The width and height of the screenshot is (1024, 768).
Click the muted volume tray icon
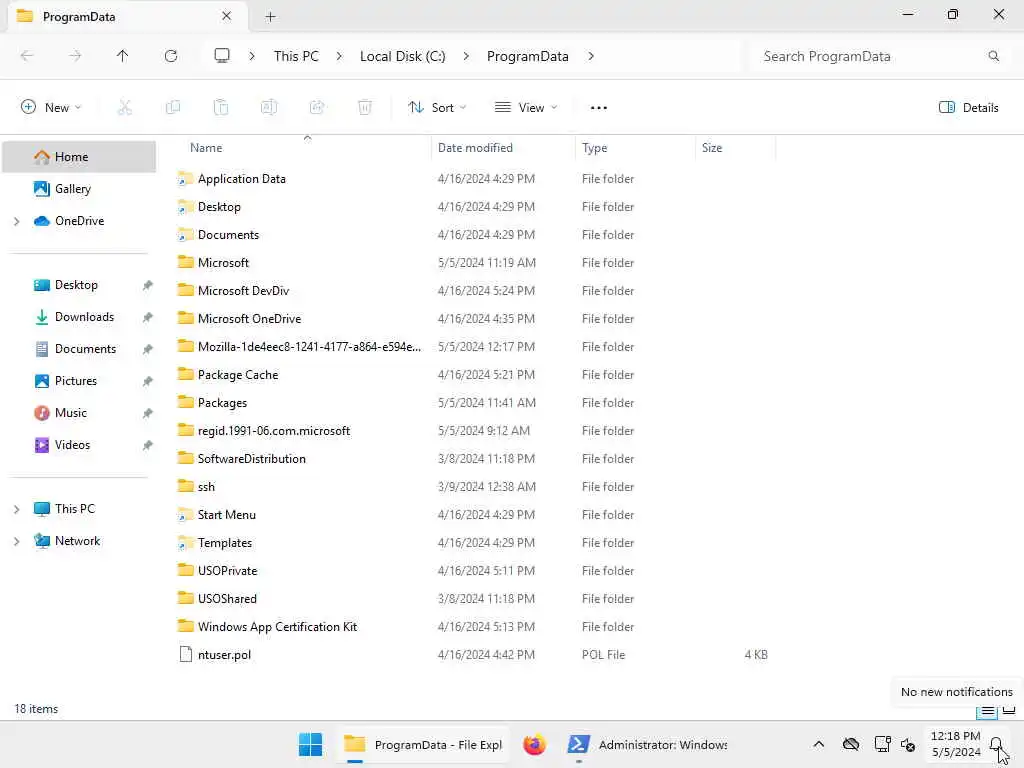908,744
